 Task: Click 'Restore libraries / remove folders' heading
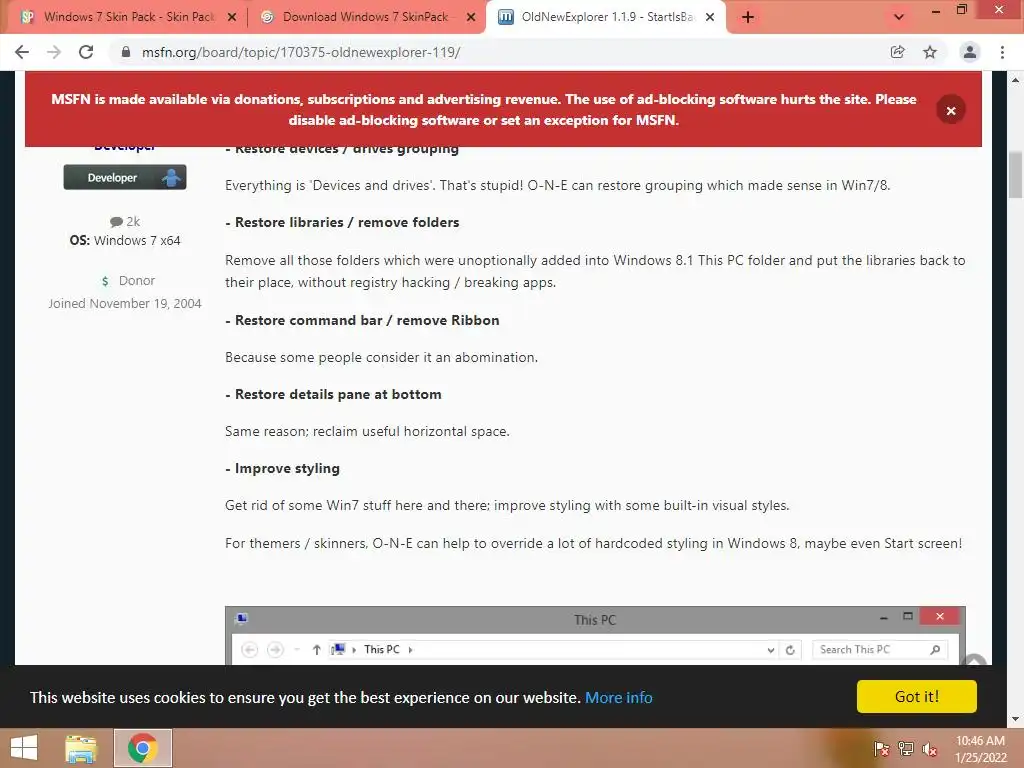pyautogui.click(x=342, y=223)
